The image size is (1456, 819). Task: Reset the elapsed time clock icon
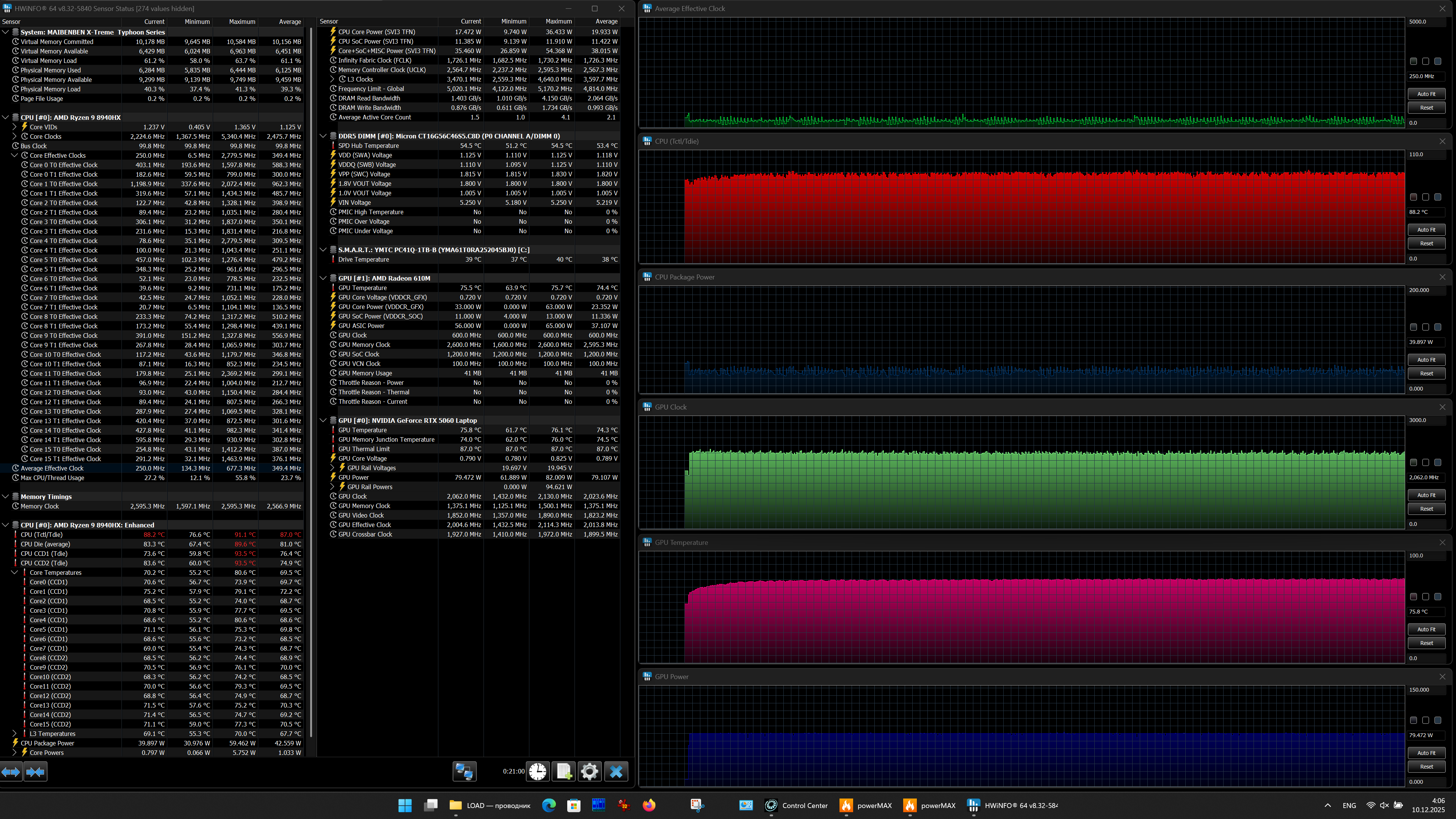pos(538,772)
